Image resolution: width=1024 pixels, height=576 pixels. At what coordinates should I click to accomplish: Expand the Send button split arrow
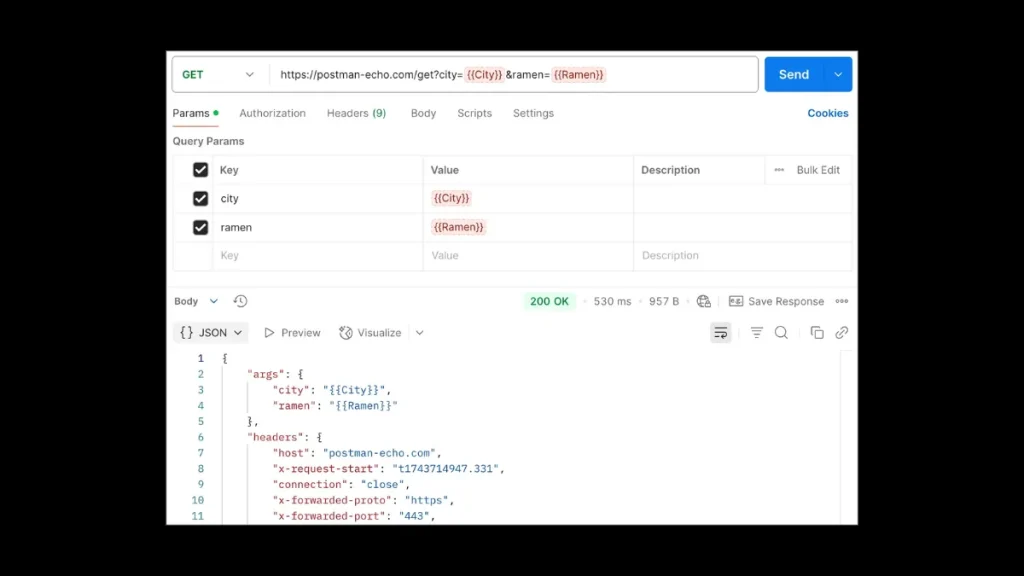[836, 74]
